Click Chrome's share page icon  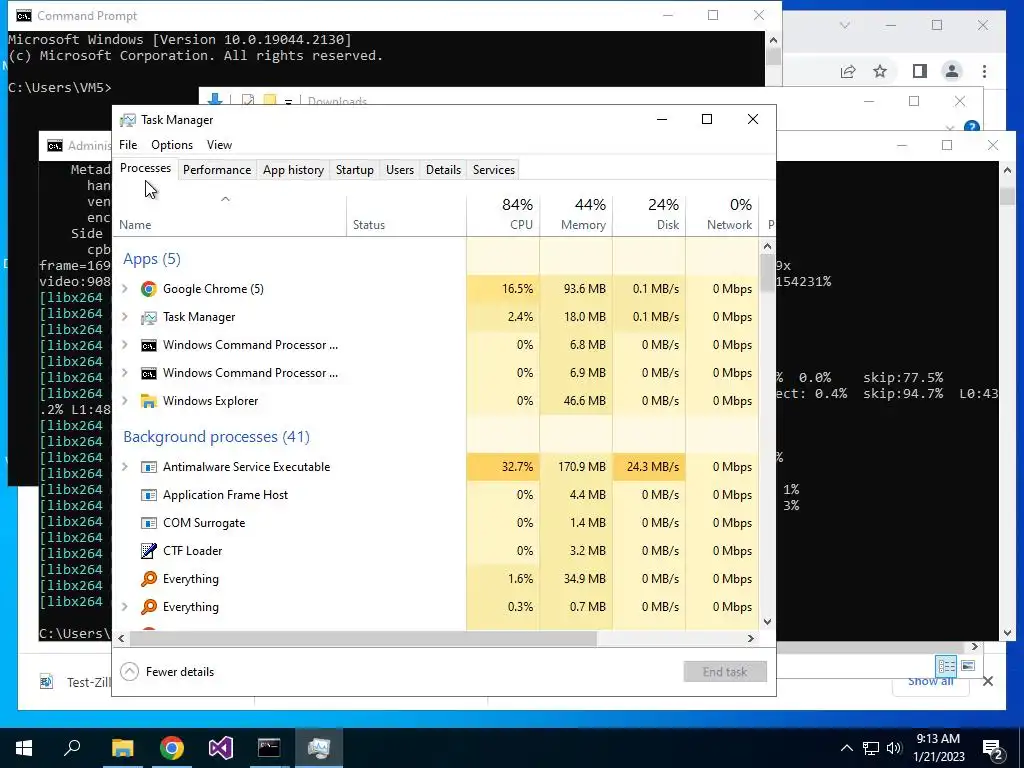848,71
